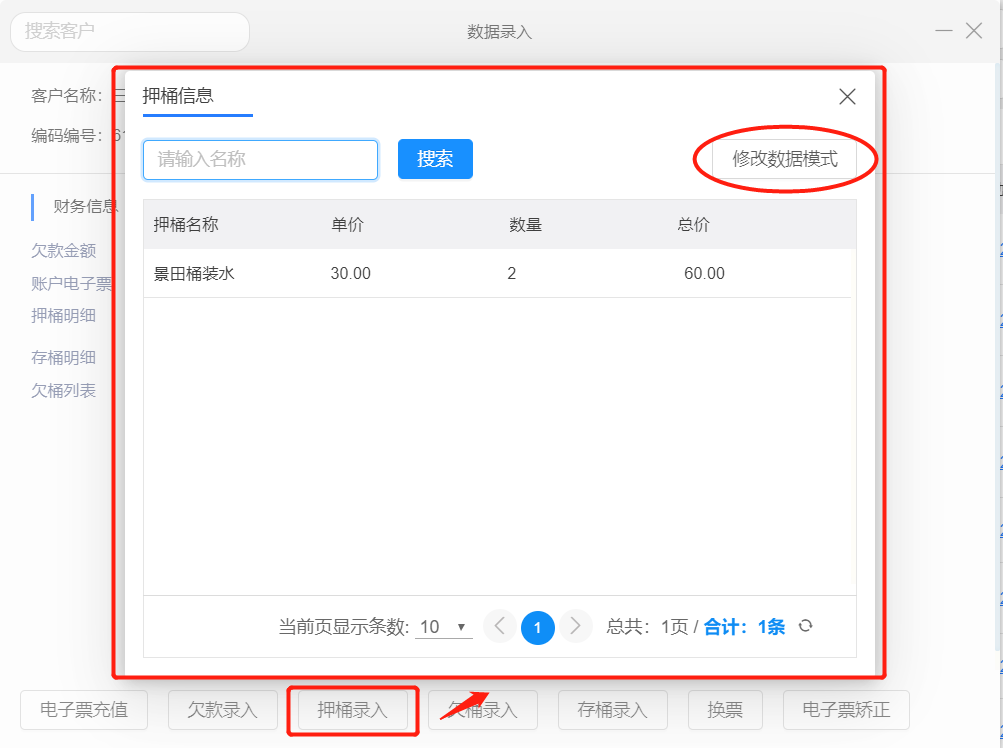This screenshot has height=748, width=1003.
Task: Click the refresh icon beside the total count
Action: [805, 626]
